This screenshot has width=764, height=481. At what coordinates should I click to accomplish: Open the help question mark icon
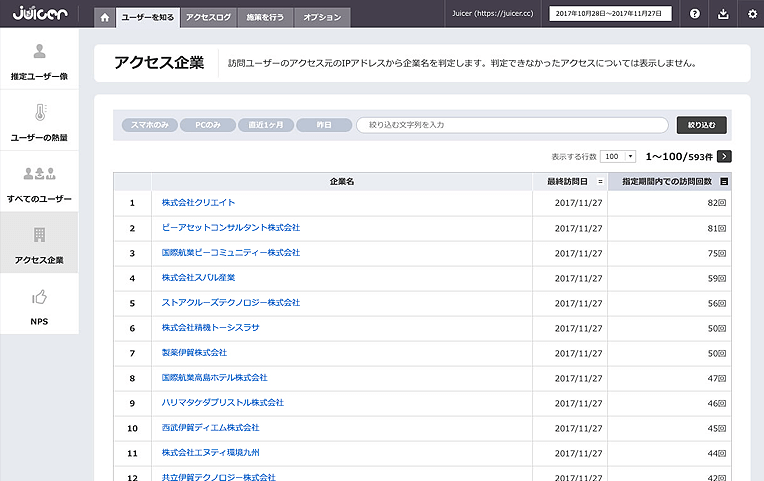tap(695, 14)
